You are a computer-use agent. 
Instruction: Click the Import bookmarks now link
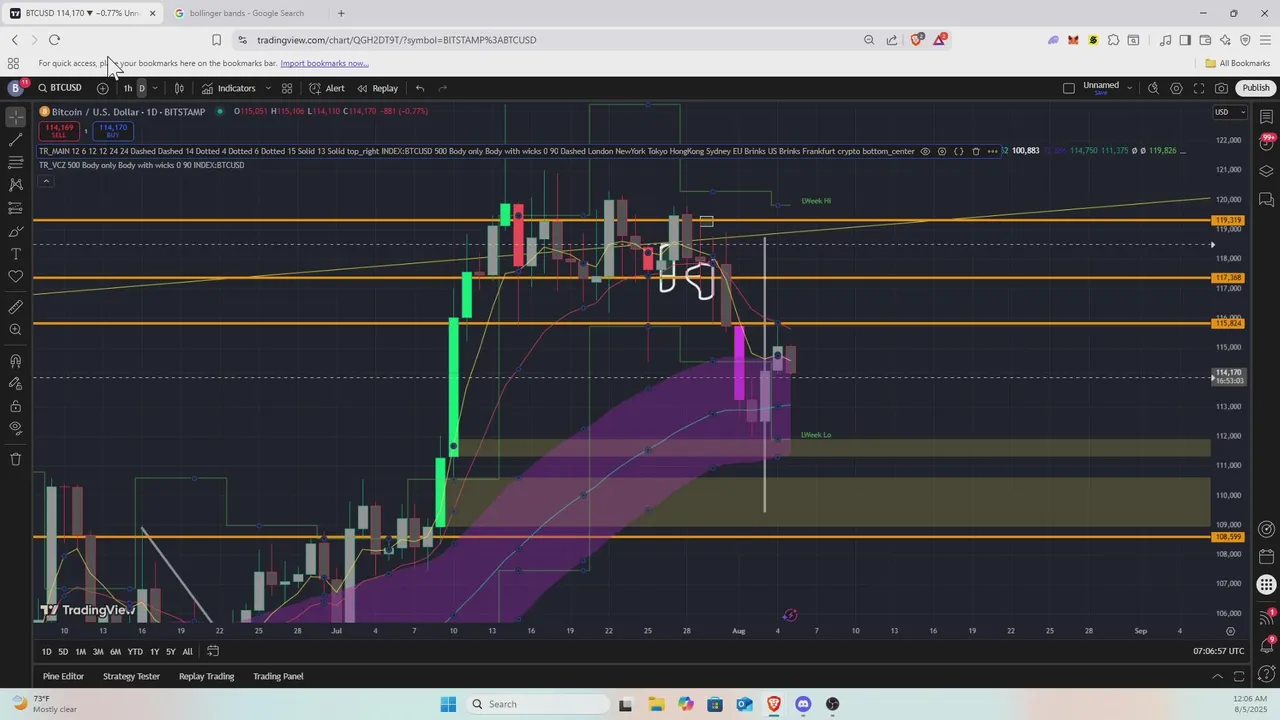[324, 63]
